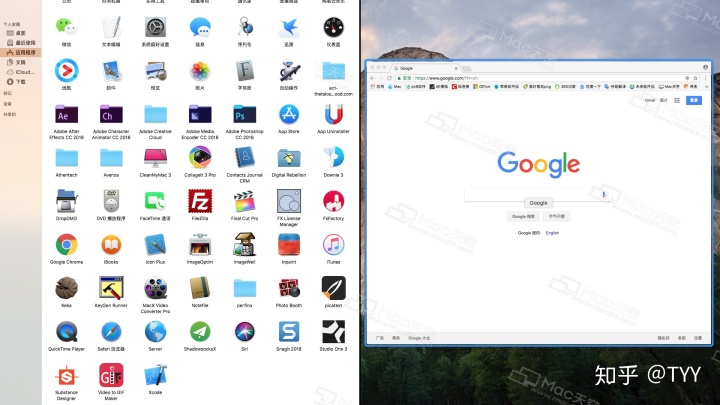
Task: Open the WeChat app icon
Action: (66, 27)
